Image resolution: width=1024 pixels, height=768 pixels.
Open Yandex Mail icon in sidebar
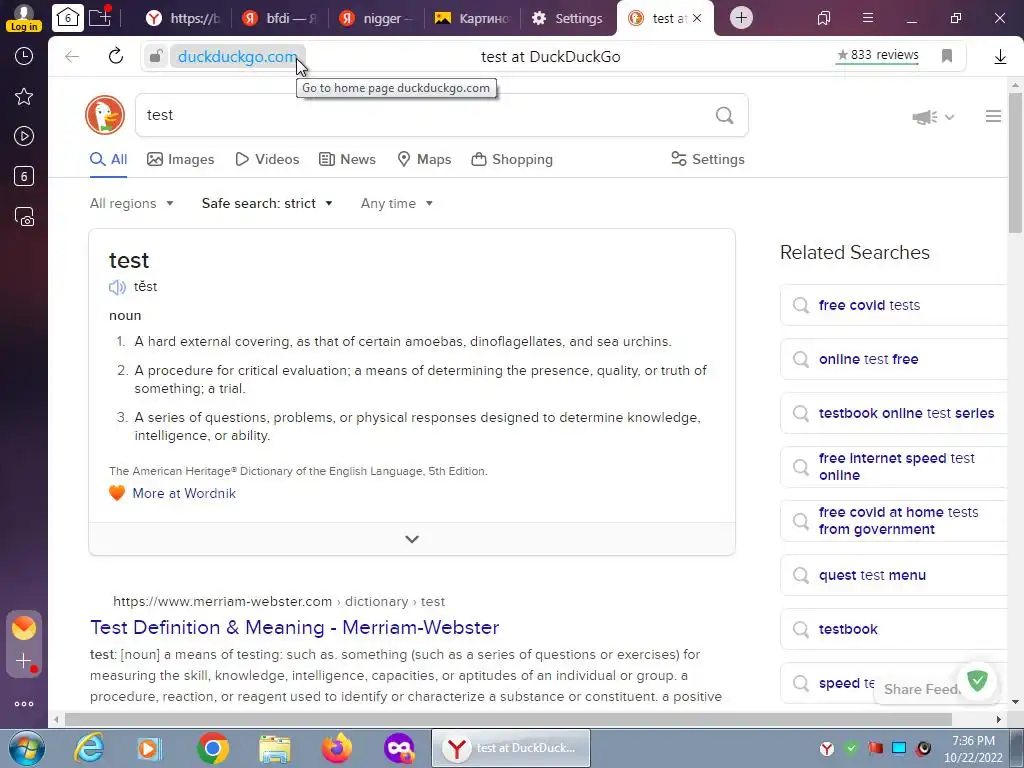(x=24, y=628)
